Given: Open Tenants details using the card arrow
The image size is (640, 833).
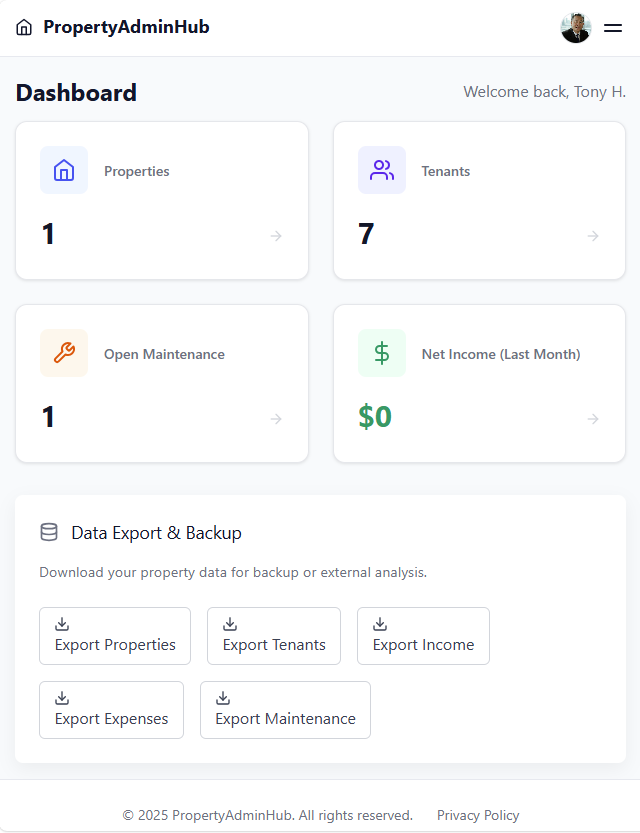Looking at the screenshot, I should pyautogui.click(x=593, y=237).
